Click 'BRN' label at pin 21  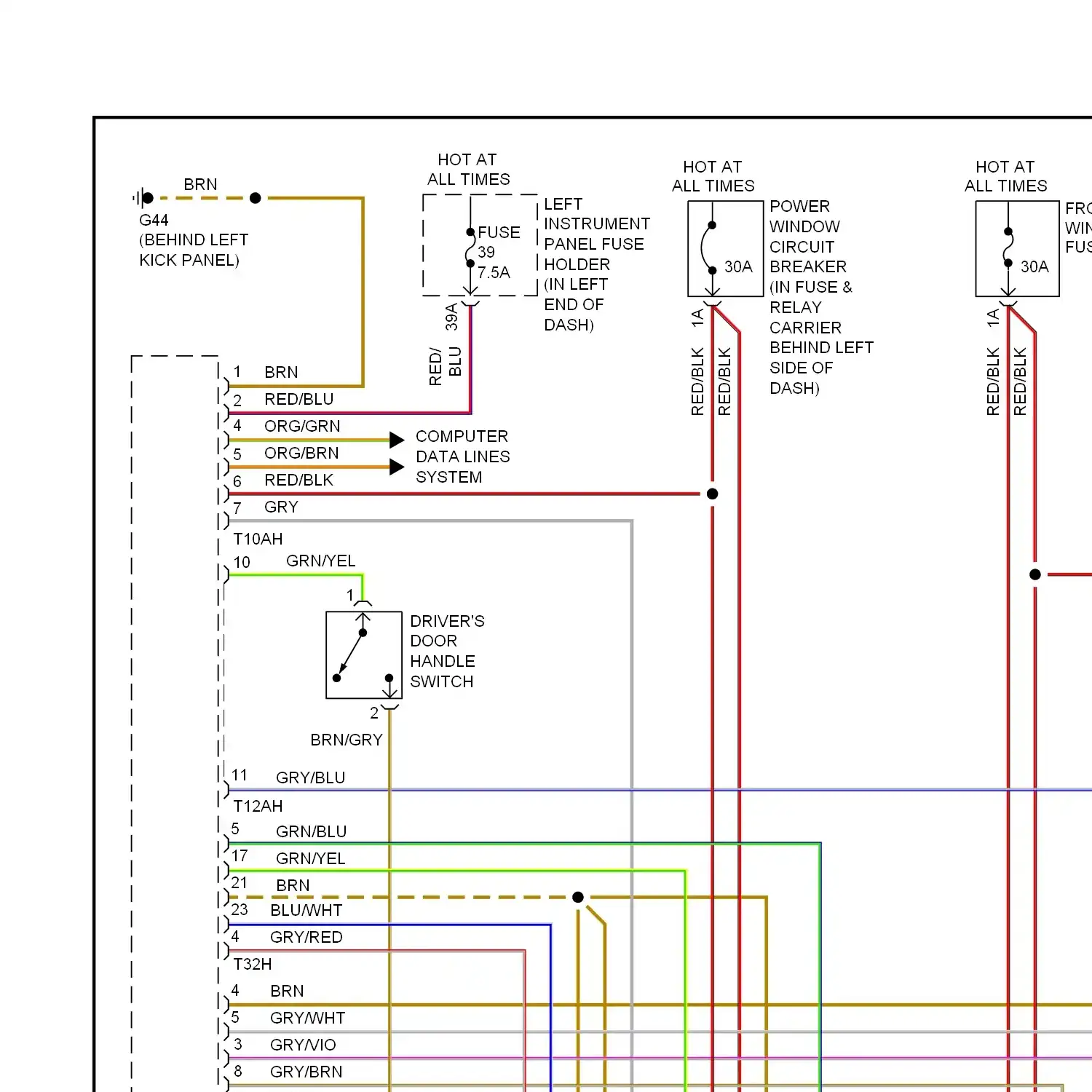click(x=293, y=885)
